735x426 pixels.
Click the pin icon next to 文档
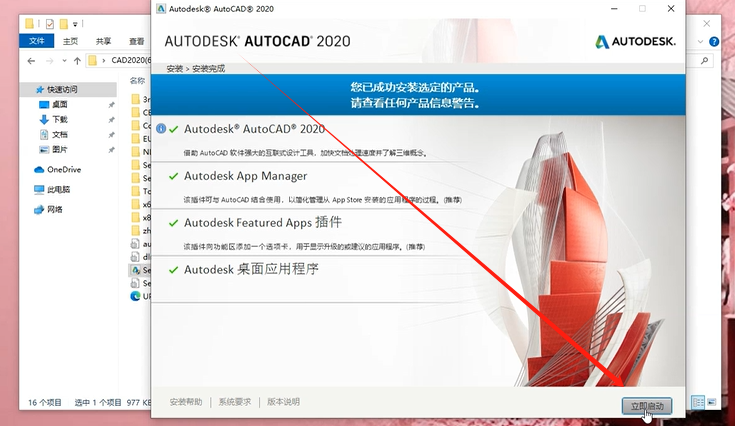point(111,135)
